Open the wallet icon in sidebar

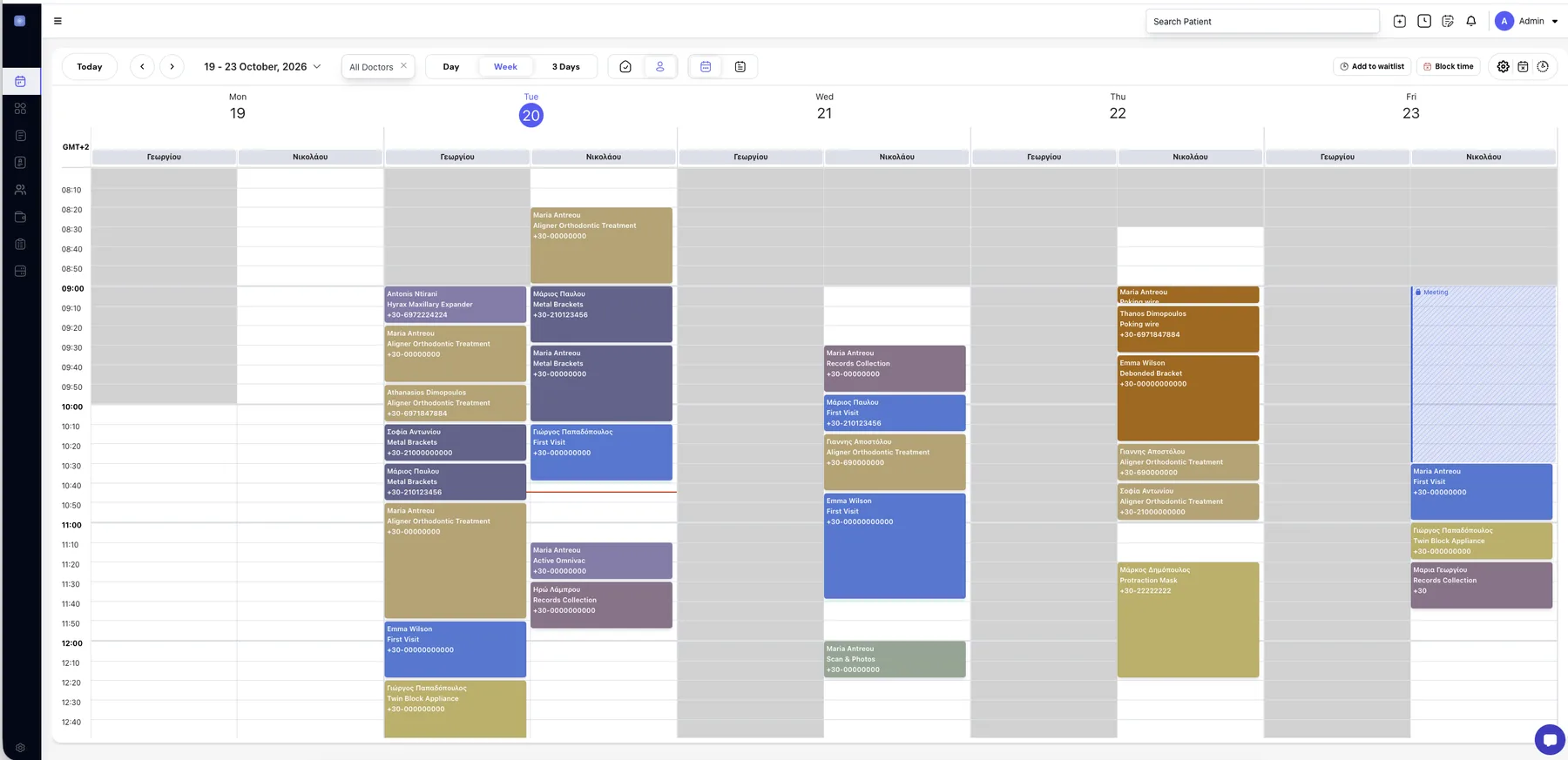(x=20, y=217)
